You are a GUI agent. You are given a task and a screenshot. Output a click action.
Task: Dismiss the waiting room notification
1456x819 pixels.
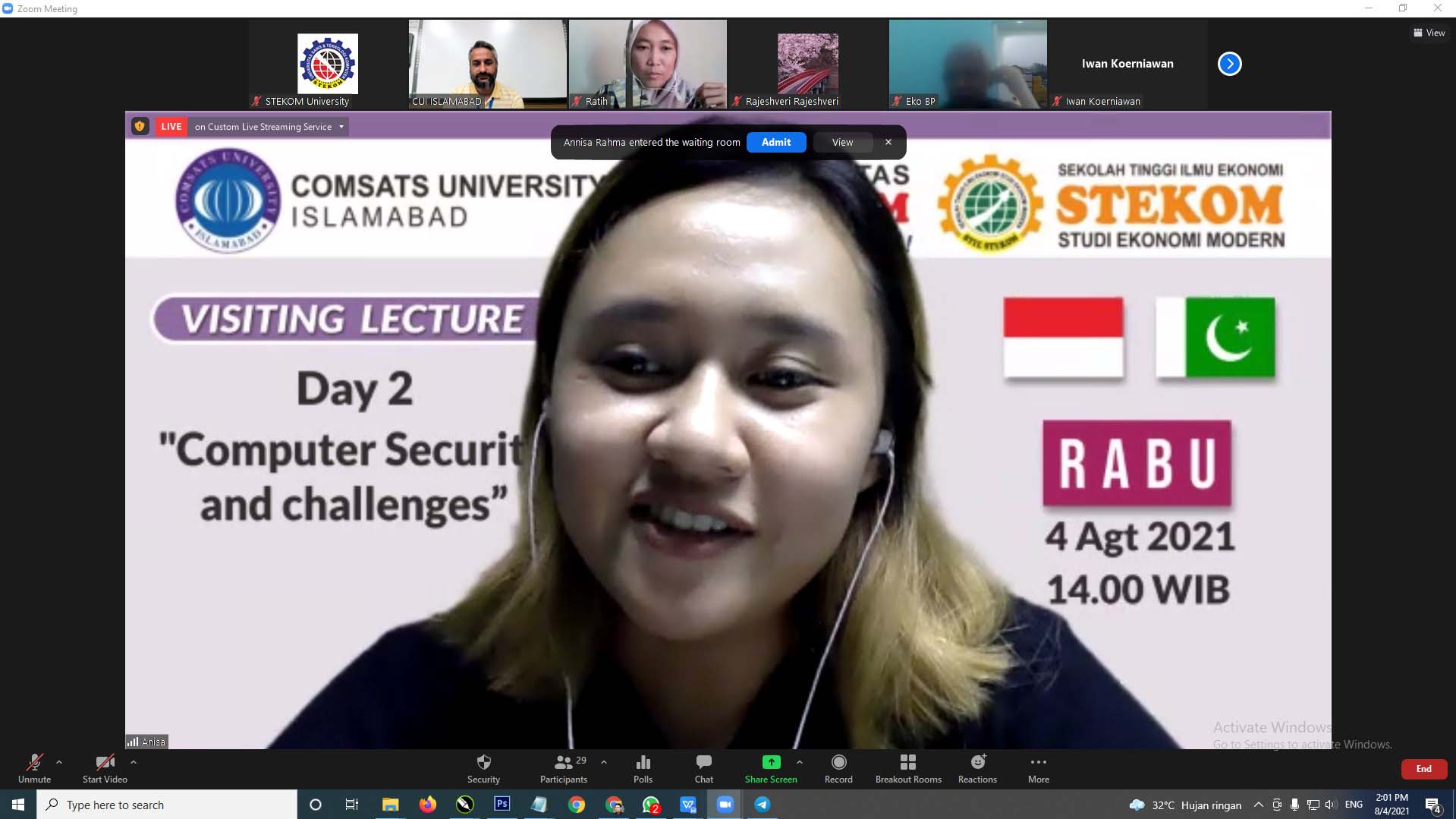(x=888, y=142)
